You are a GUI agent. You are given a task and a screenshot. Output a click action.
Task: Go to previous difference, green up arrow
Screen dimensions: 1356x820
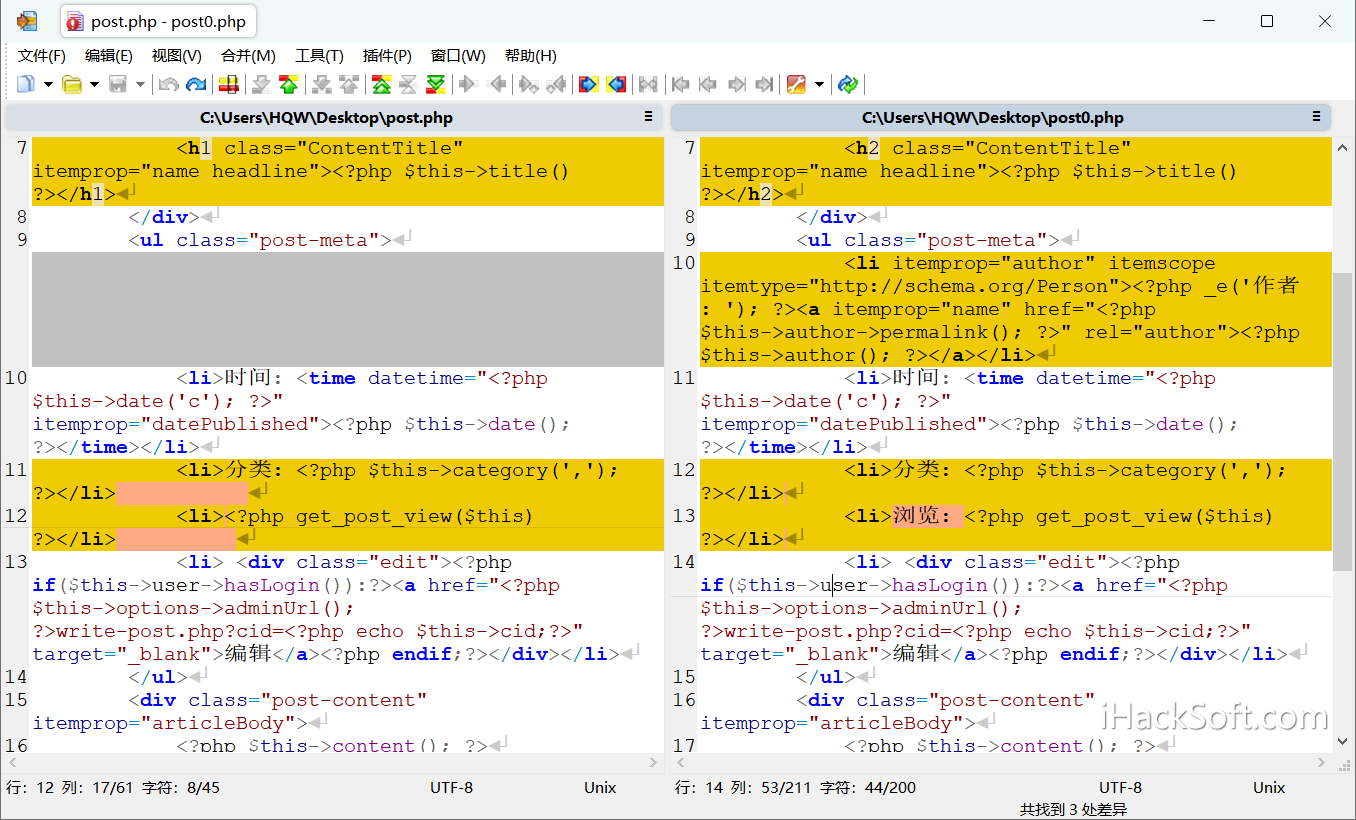pos(288,84)
